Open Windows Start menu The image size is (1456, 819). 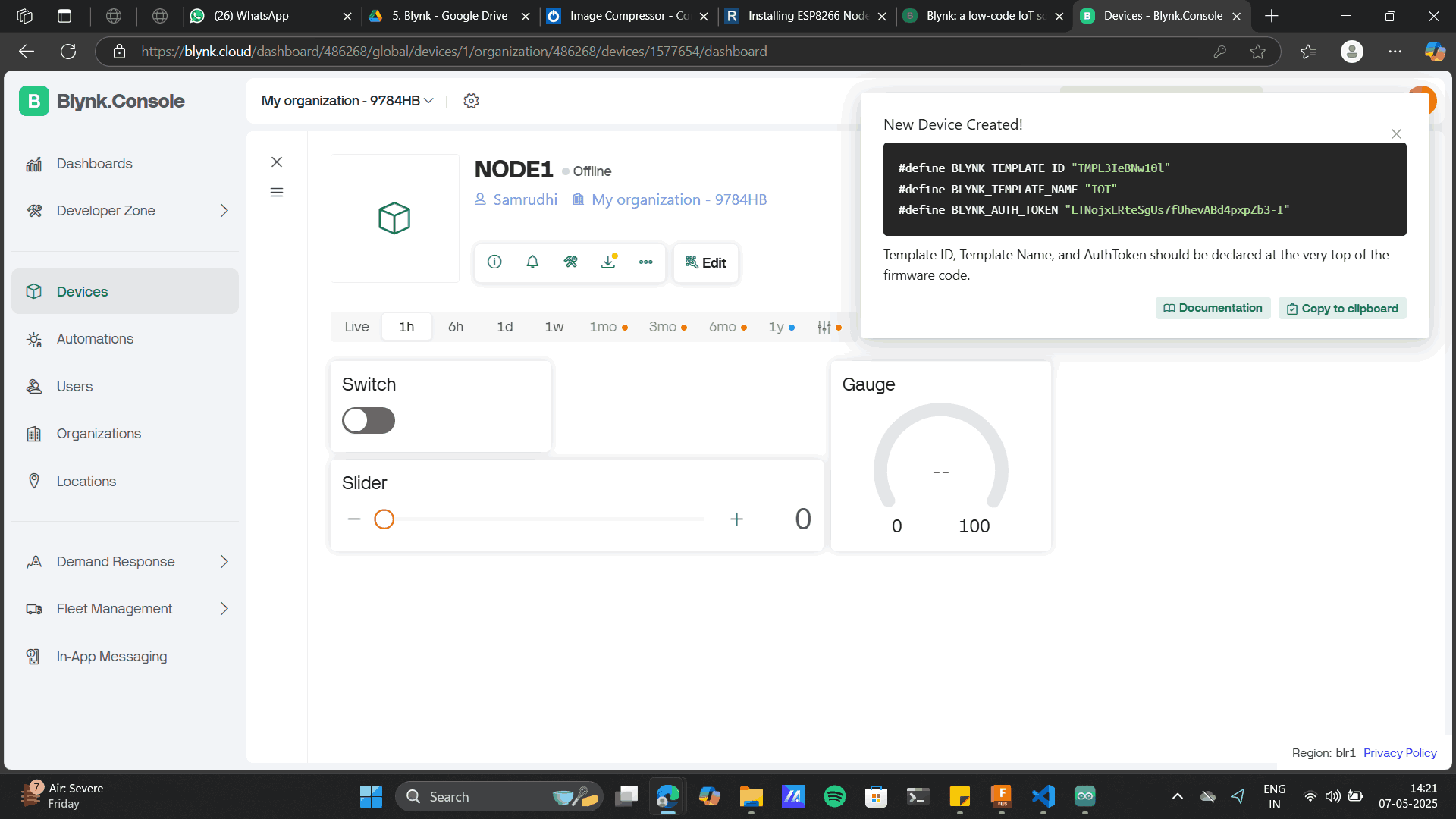[371, 797]
